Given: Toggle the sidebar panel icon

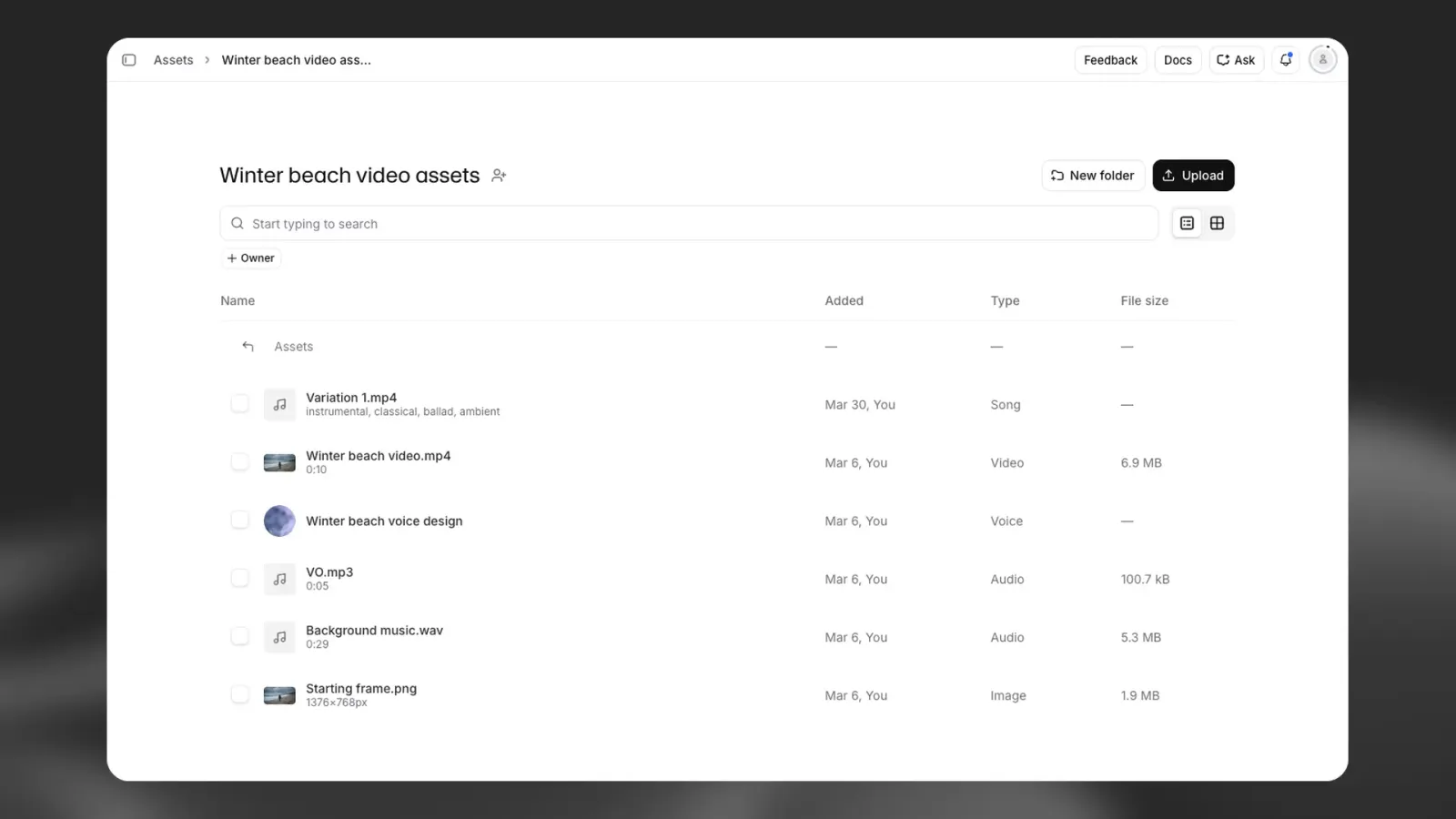Looking at the screenshot, I should click(x=129, y=60).
